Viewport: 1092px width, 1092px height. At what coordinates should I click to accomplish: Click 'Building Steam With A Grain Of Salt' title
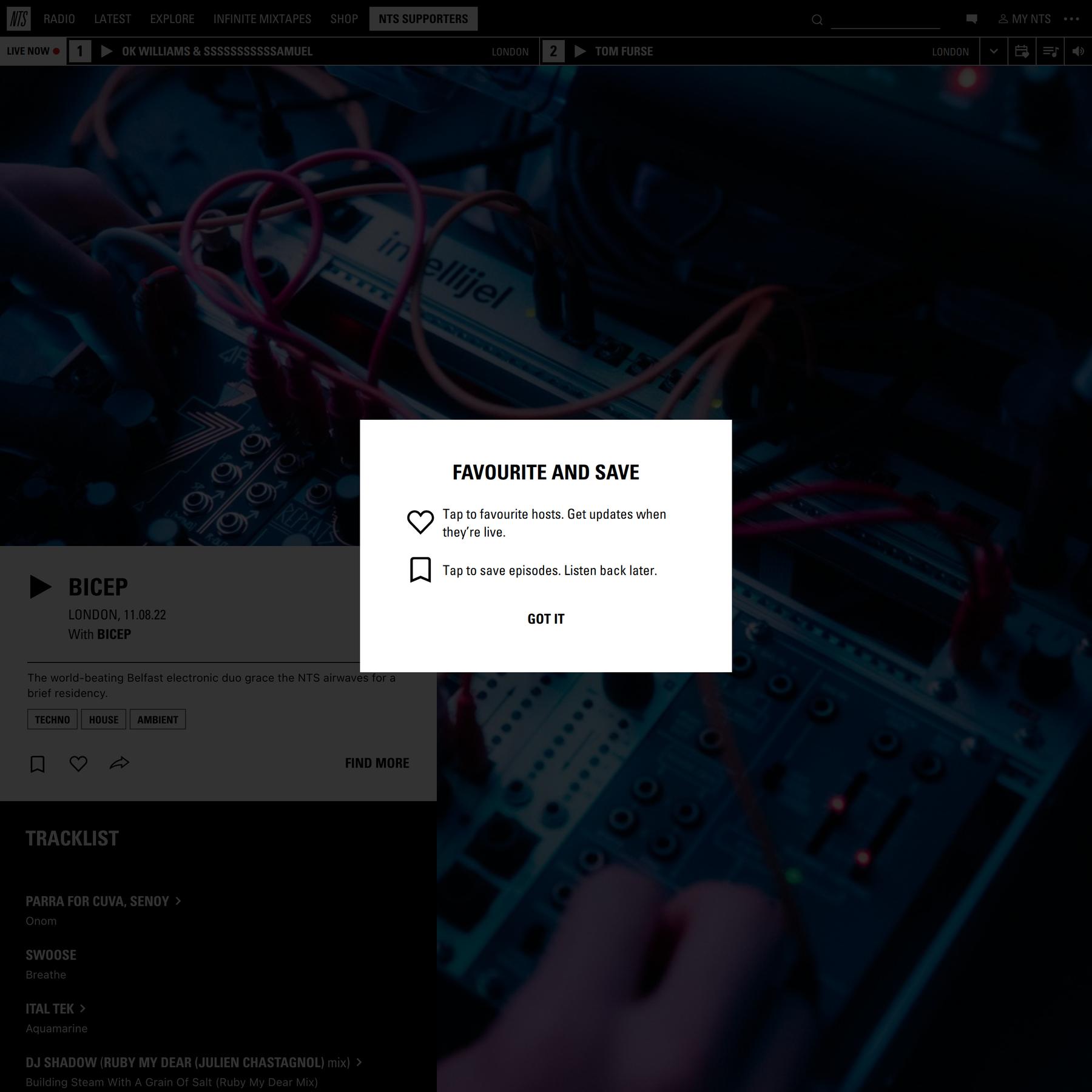172,1082
